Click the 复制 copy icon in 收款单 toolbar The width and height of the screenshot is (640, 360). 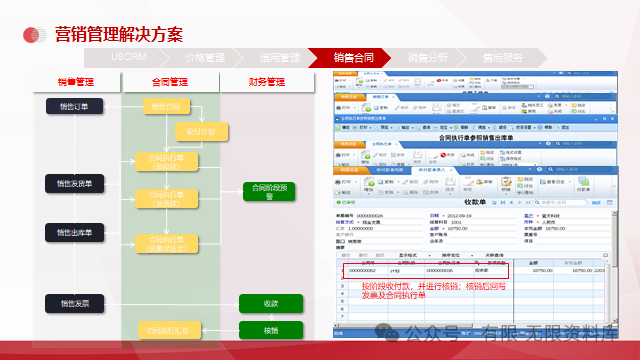tap(380, 182)
